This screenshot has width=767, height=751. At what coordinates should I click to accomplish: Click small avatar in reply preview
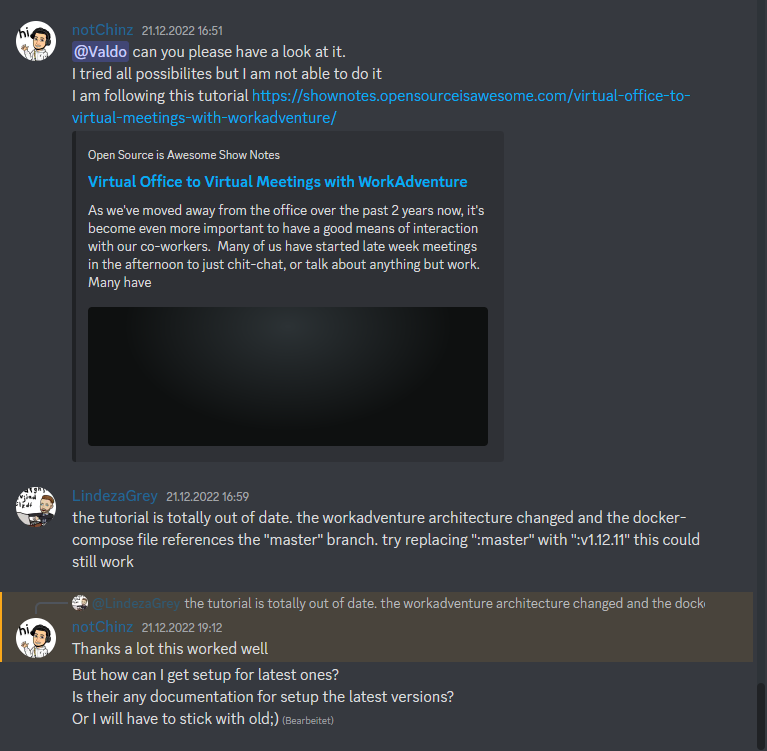[80, 603]
